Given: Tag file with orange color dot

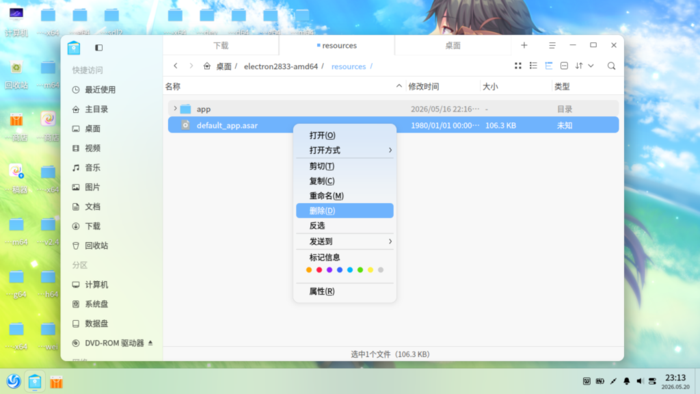Looking at the screenshot, I should click(309, 270).
